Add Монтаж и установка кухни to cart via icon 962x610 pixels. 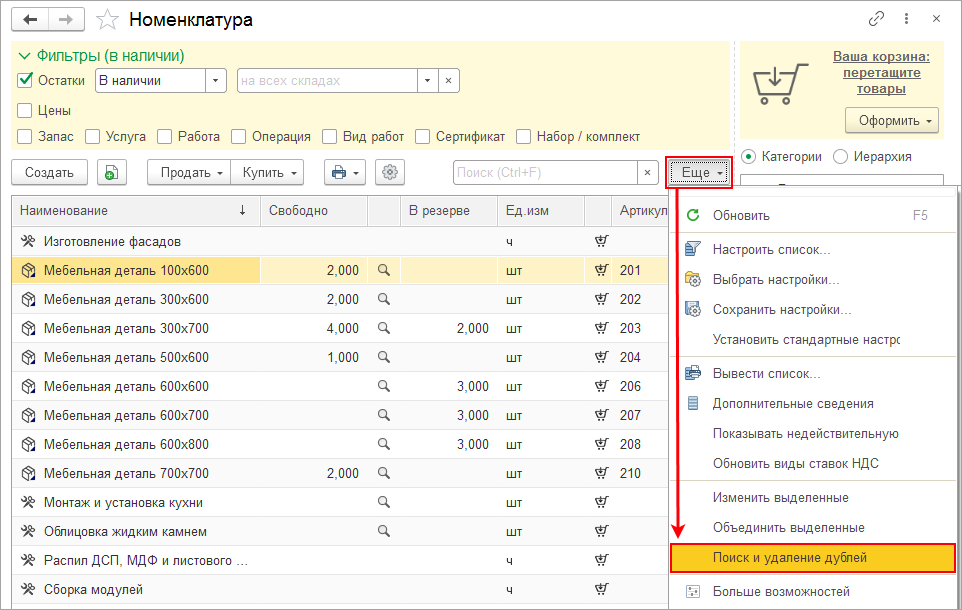pyautogui.click(x=601, y=502)
